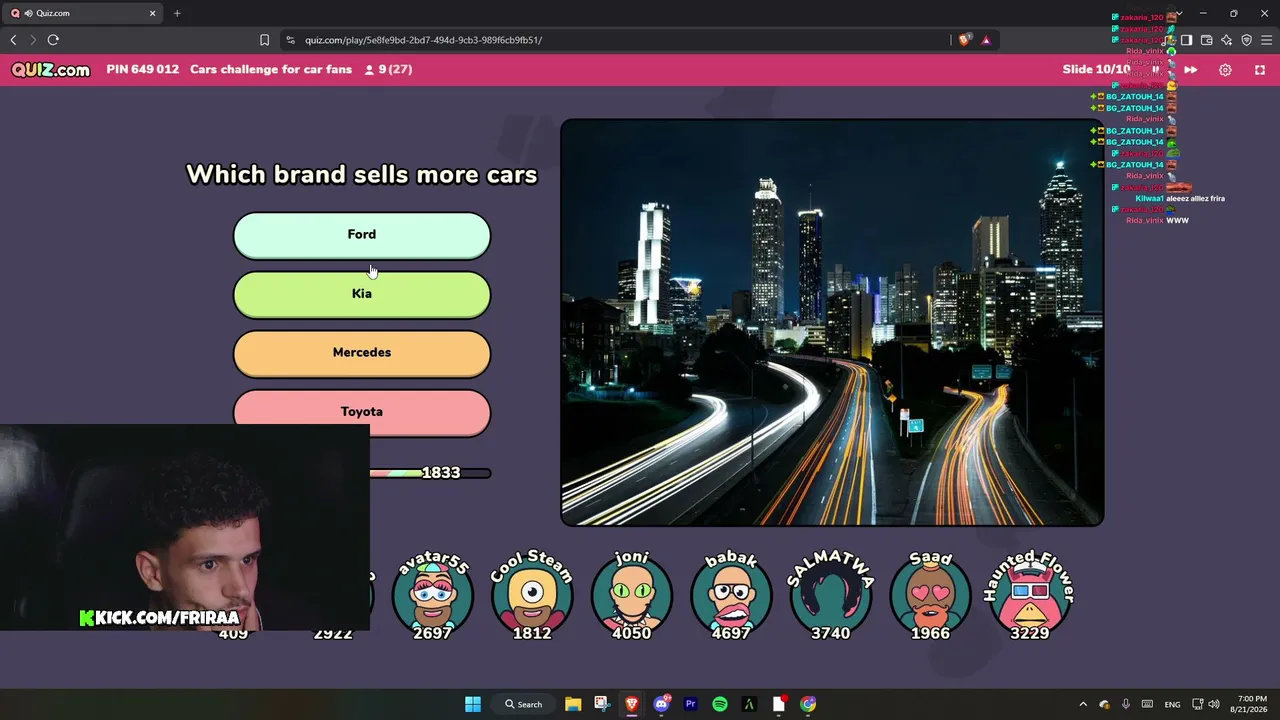Select the joni player avatar
1280x720 pixels.
click(x=632, y=595)
